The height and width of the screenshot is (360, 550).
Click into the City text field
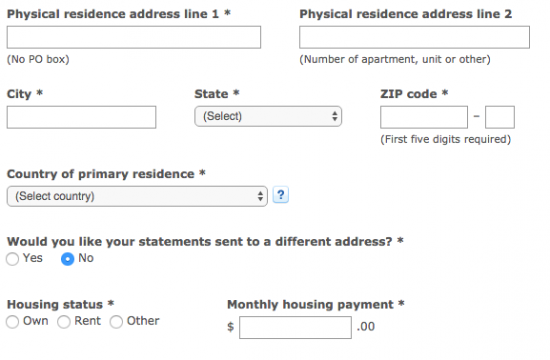(81, 117)
